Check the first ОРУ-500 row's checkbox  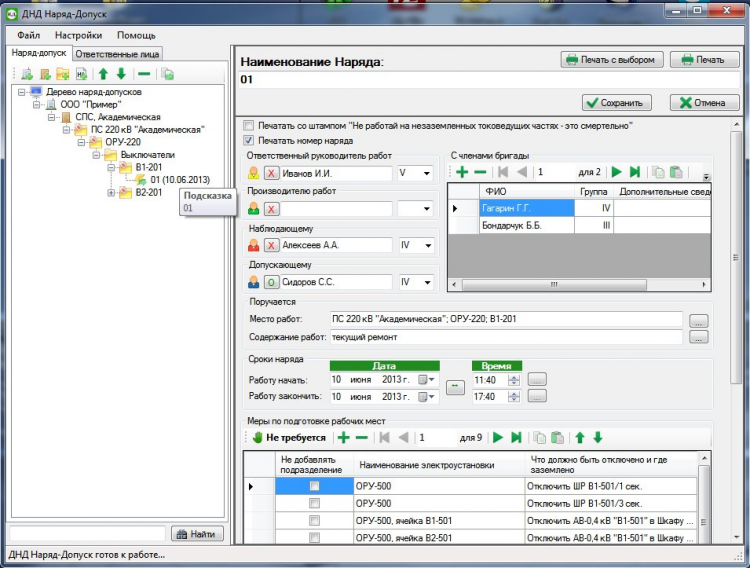(x=314, y=486)
